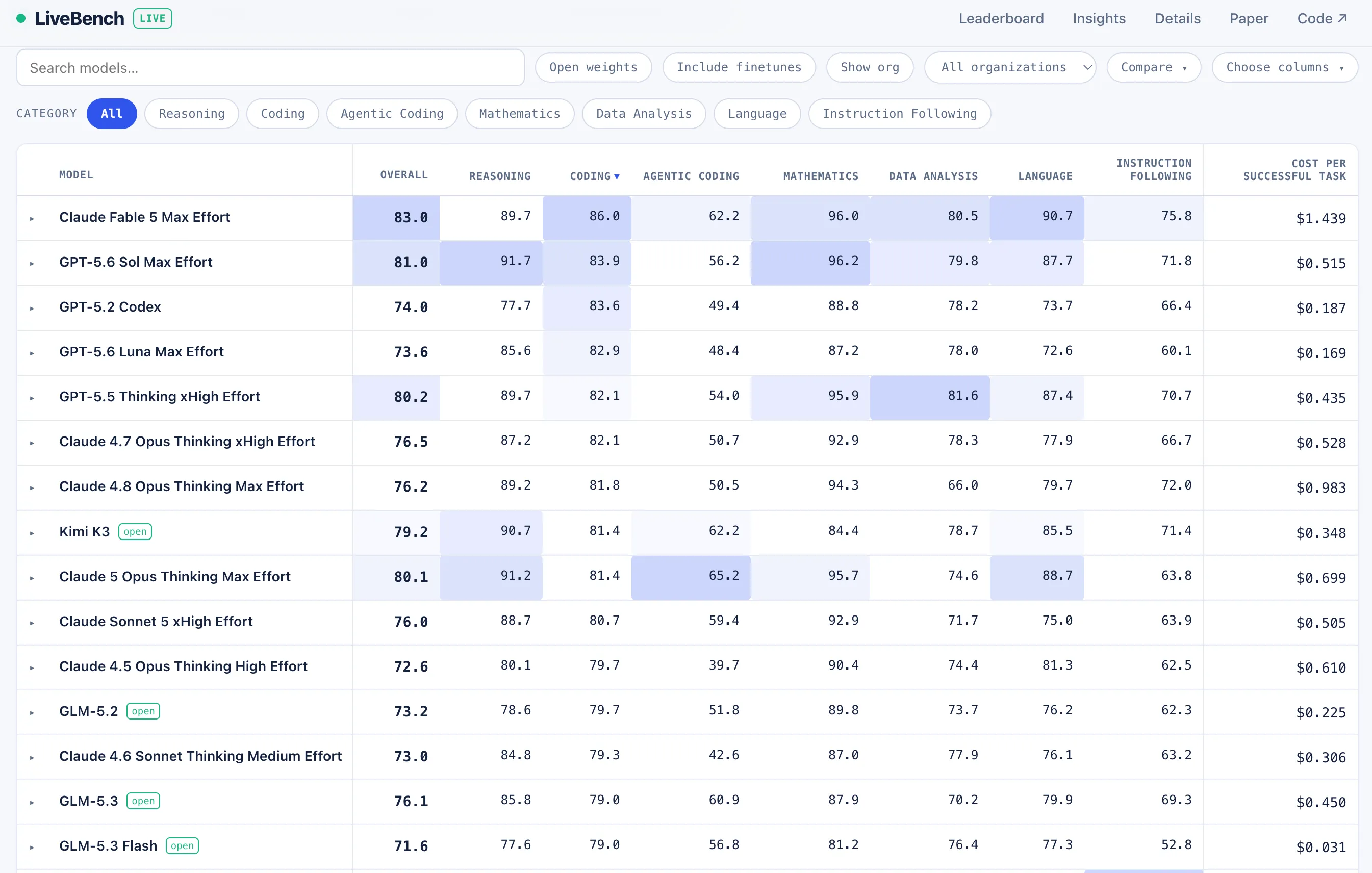Image resolution: width=1372 pixels, height=873 pixels.
Task: Select the Mathematics category filter
Action: [520, 113]
